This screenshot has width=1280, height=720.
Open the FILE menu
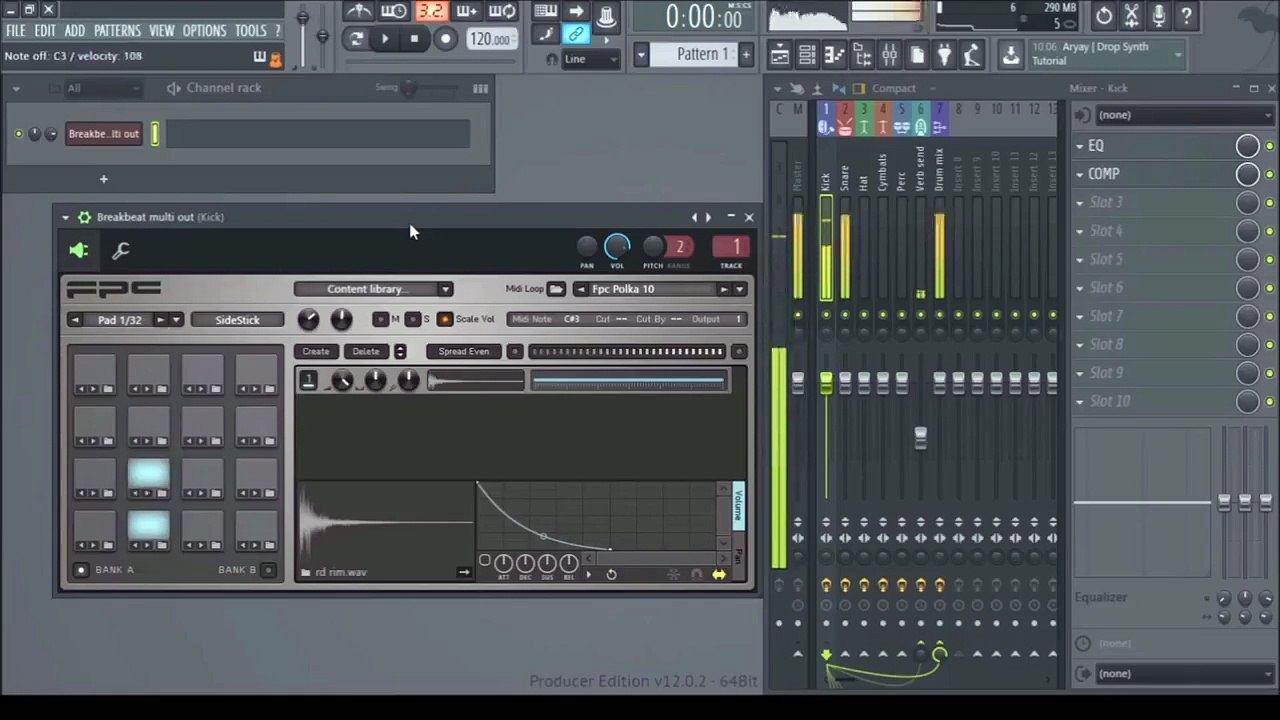[16, 31]
